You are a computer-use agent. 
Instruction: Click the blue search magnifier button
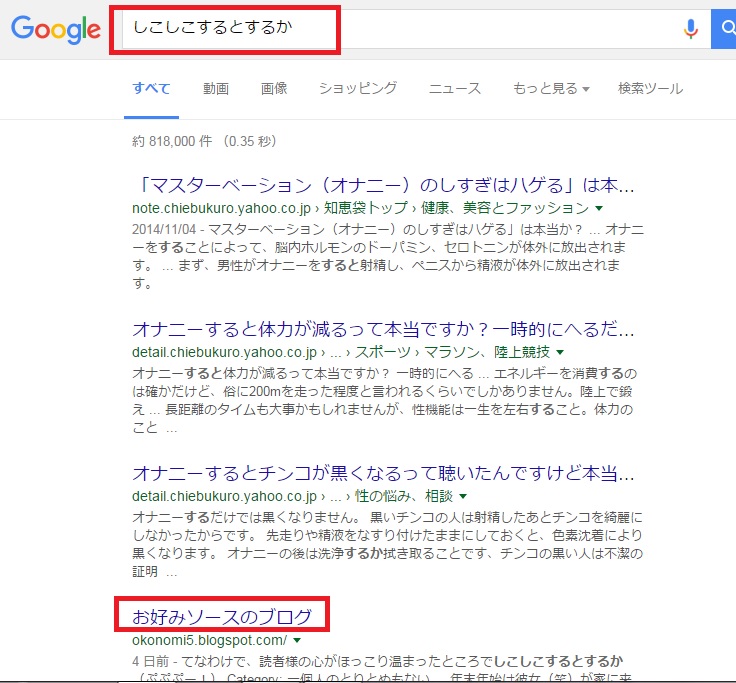[x=724, y=29]
